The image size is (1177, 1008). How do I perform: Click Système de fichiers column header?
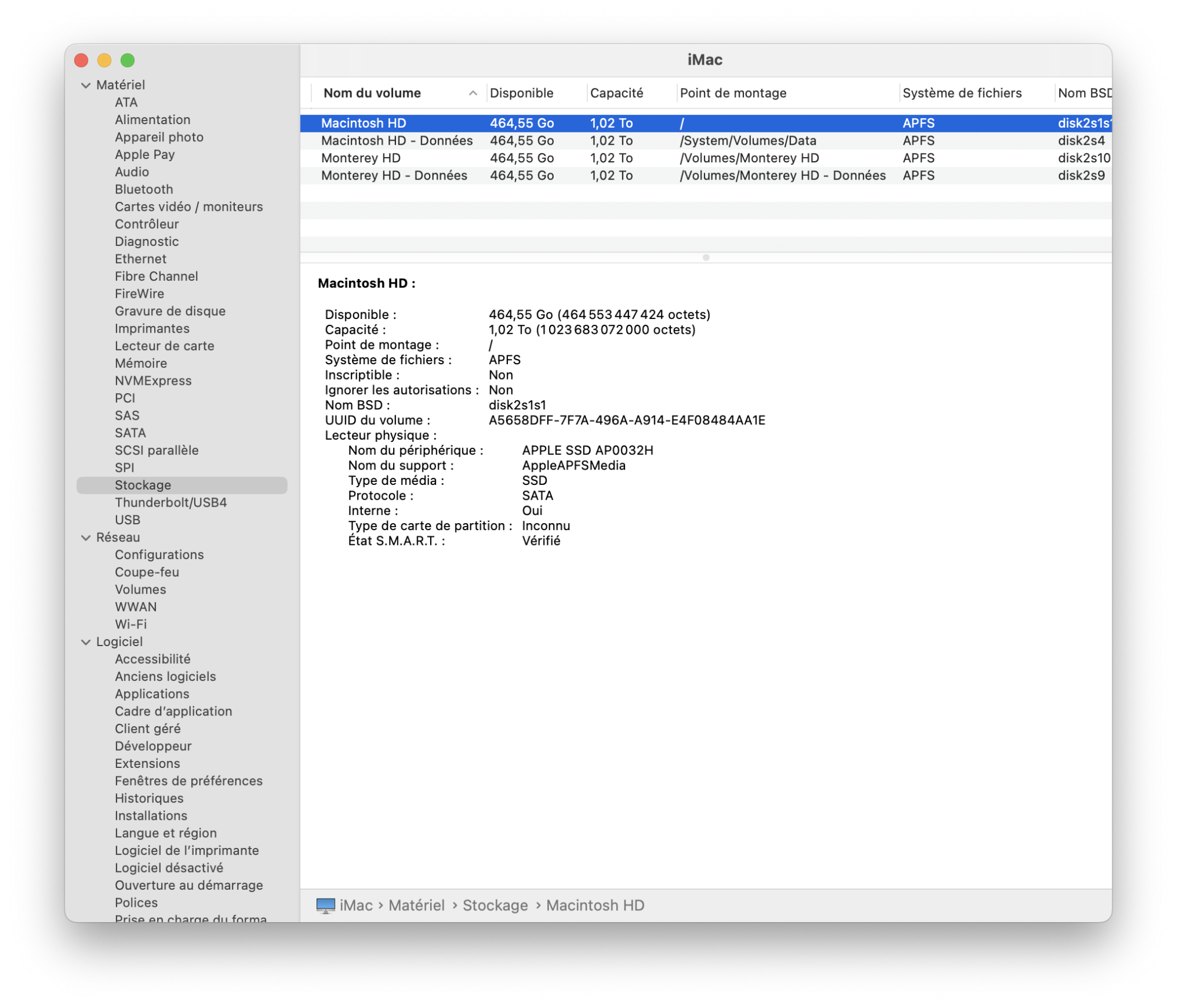point(962,94)
